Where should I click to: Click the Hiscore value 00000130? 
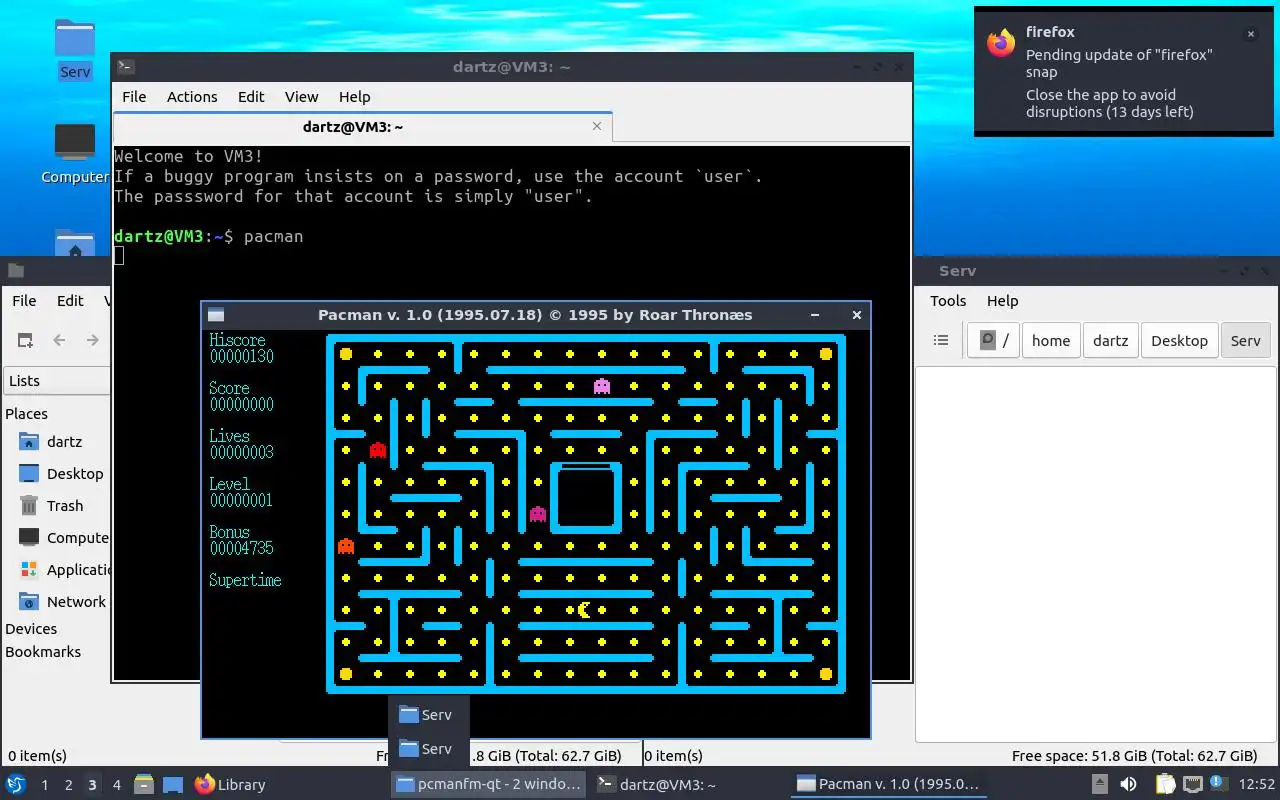pos(242,357)
